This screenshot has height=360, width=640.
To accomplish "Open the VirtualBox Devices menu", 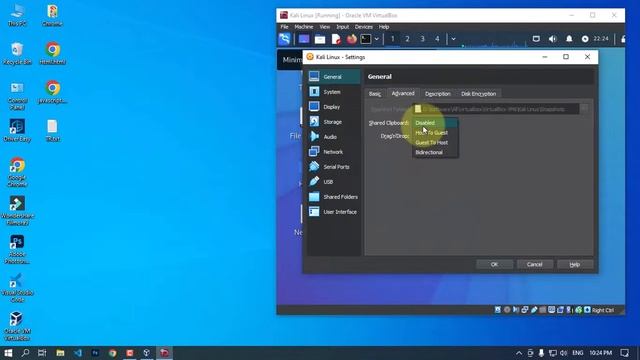I will [x=364, y=27].
